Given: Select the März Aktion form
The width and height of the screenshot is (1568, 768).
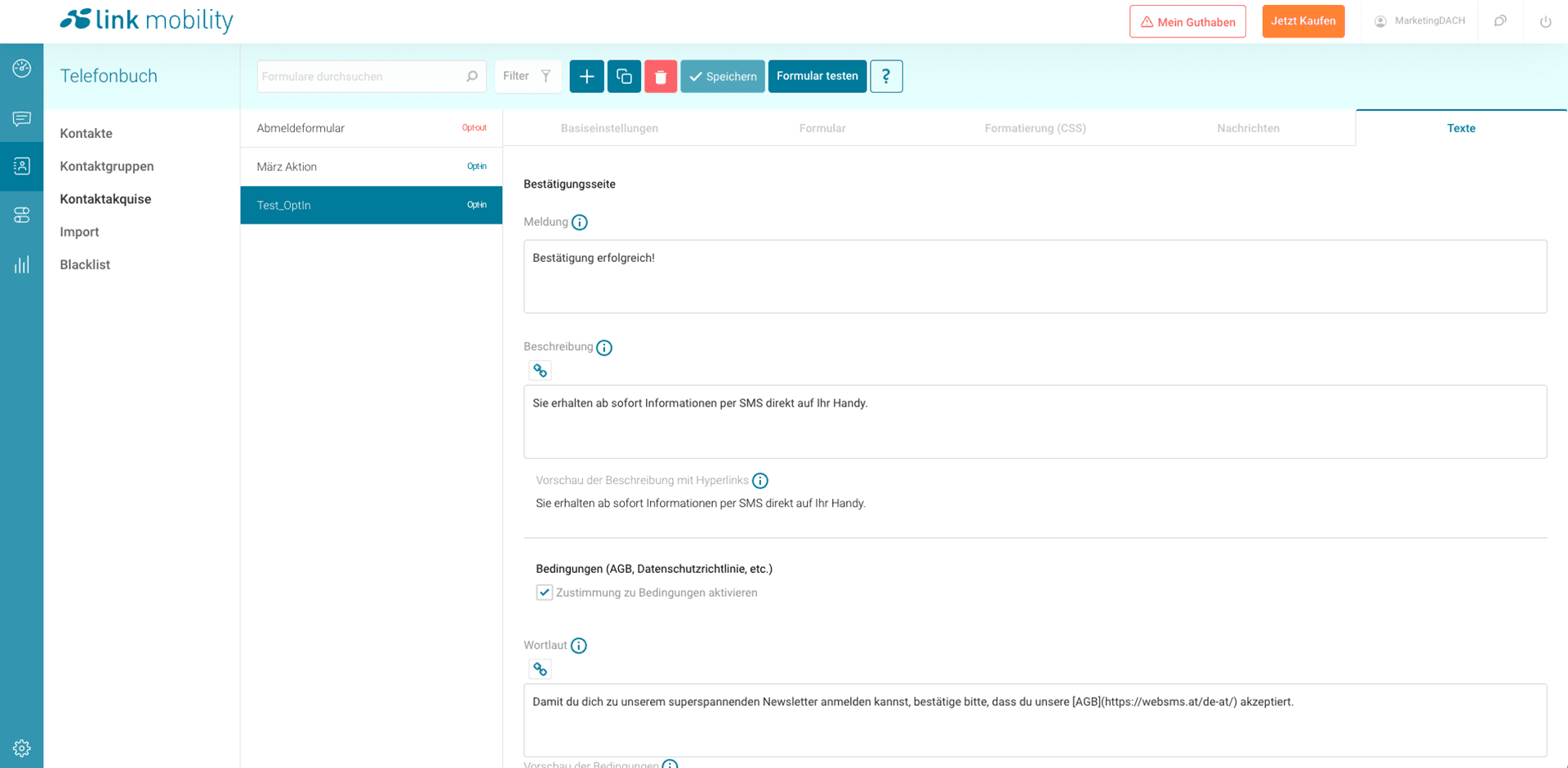Looking at the screenshot, I should 372,166.
